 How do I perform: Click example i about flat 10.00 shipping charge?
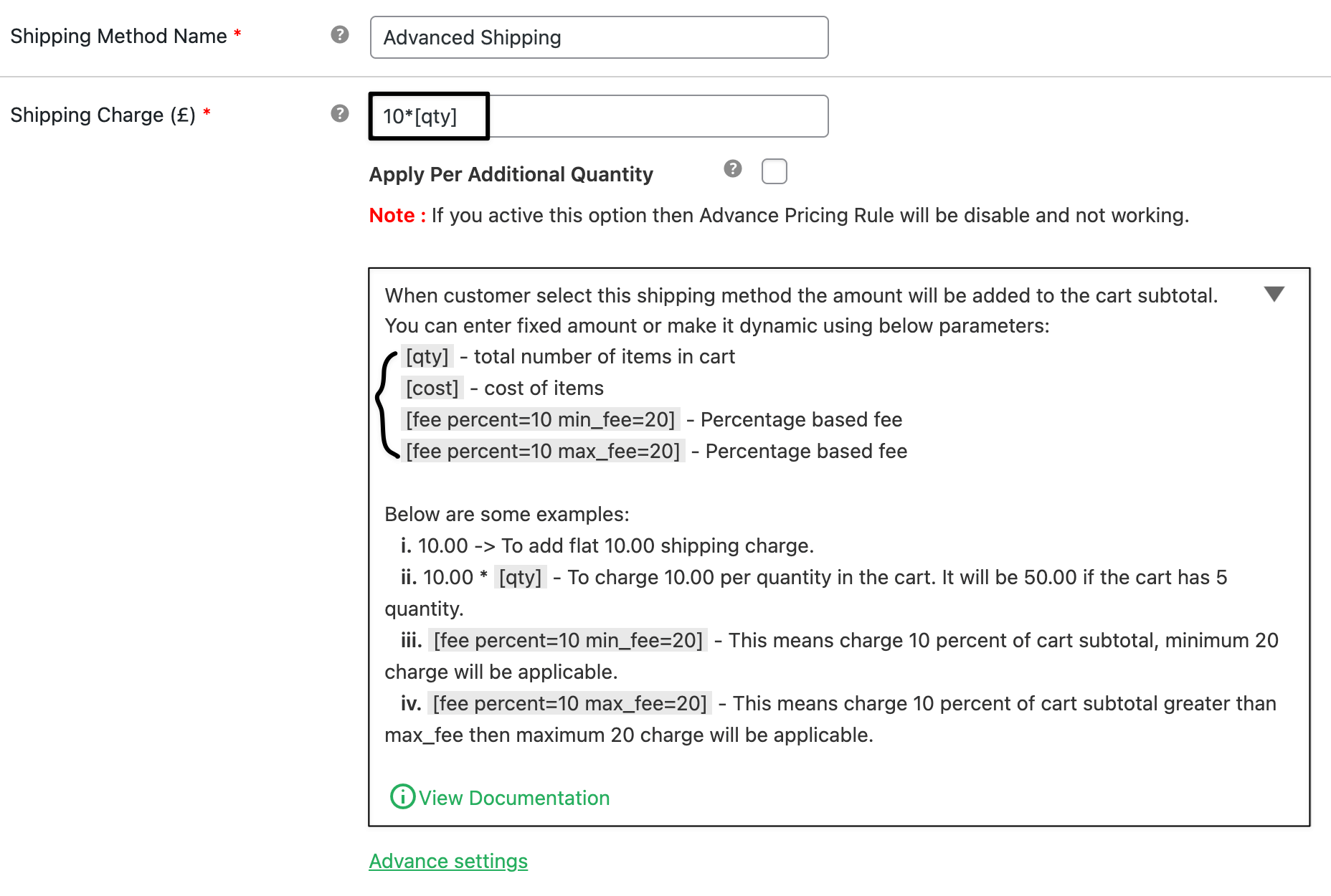pos(607,545)
